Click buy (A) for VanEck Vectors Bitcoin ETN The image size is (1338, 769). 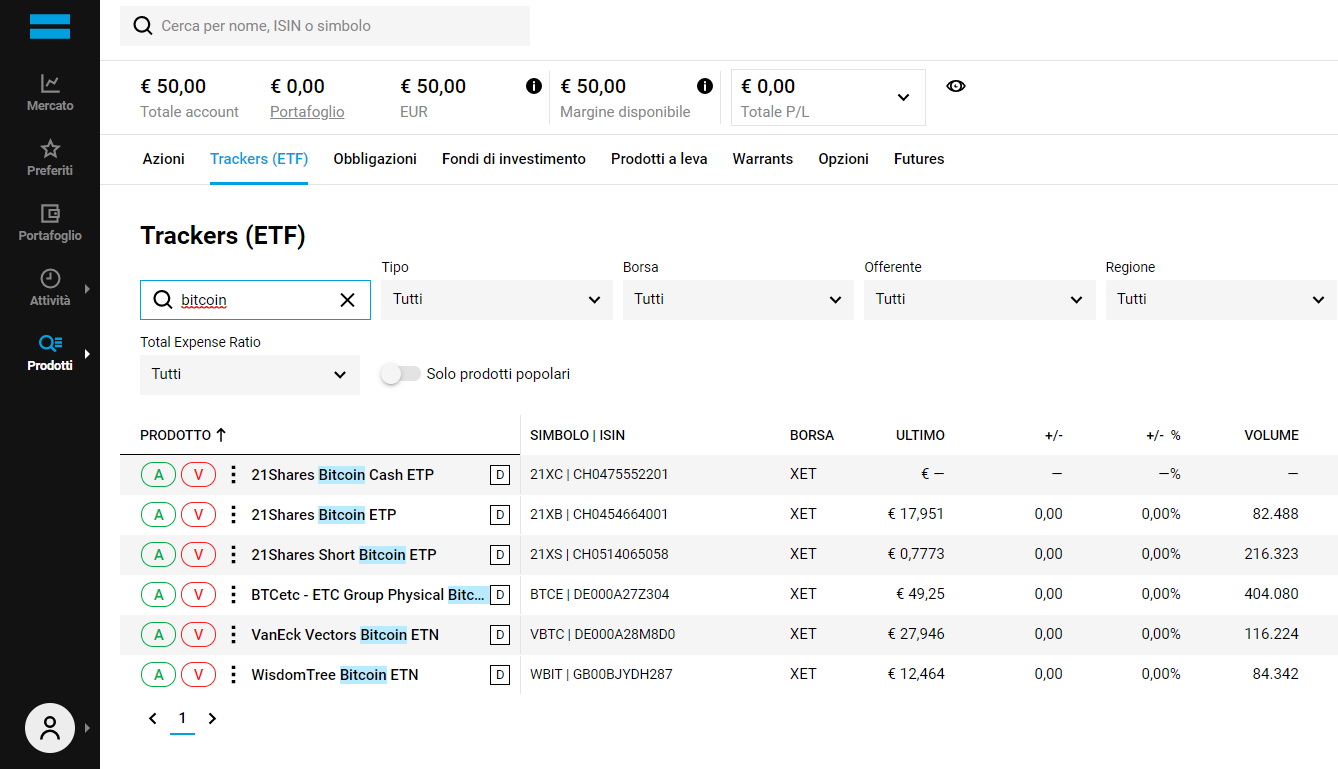(x=158, y=635)
